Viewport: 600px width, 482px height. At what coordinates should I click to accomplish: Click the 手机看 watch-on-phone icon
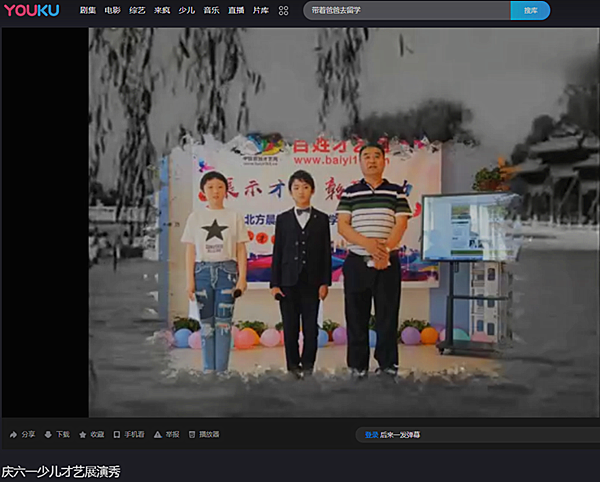(117, 435)
